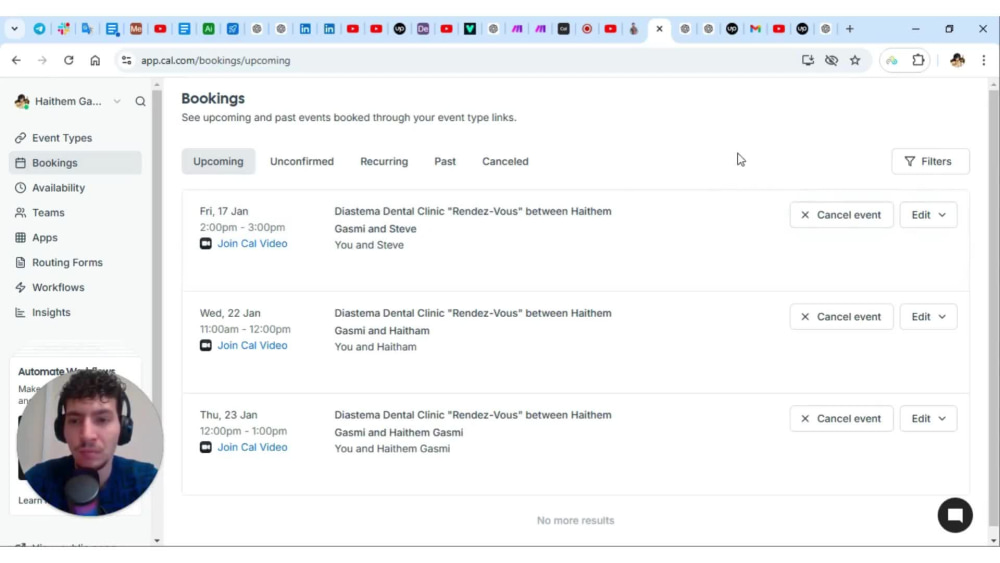The width and height of the screenshot is (1000, 563).
Task: Switch to the Unconfirmed tab
Action: (302, 161)
